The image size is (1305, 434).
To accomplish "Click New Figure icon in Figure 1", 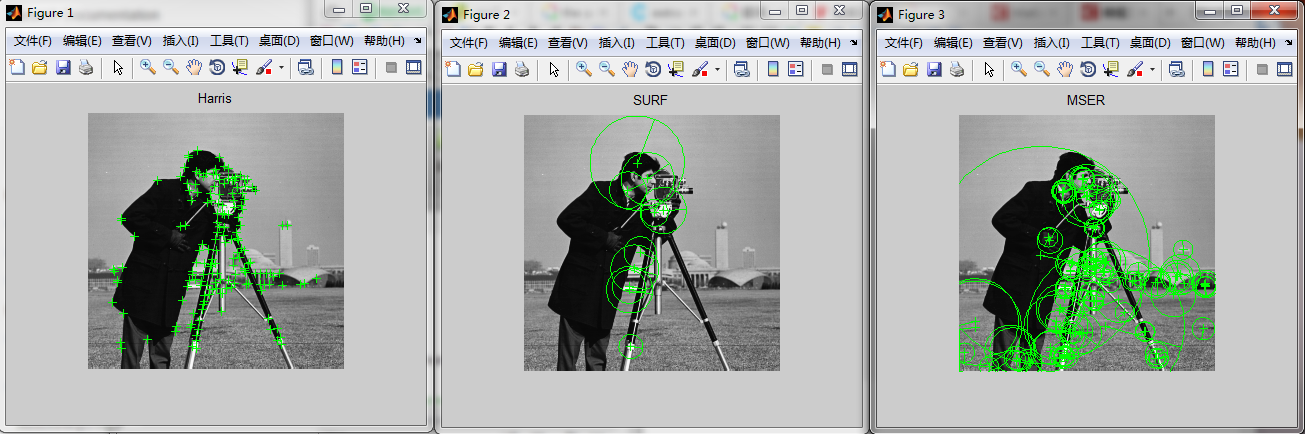I will click(16, 68).
